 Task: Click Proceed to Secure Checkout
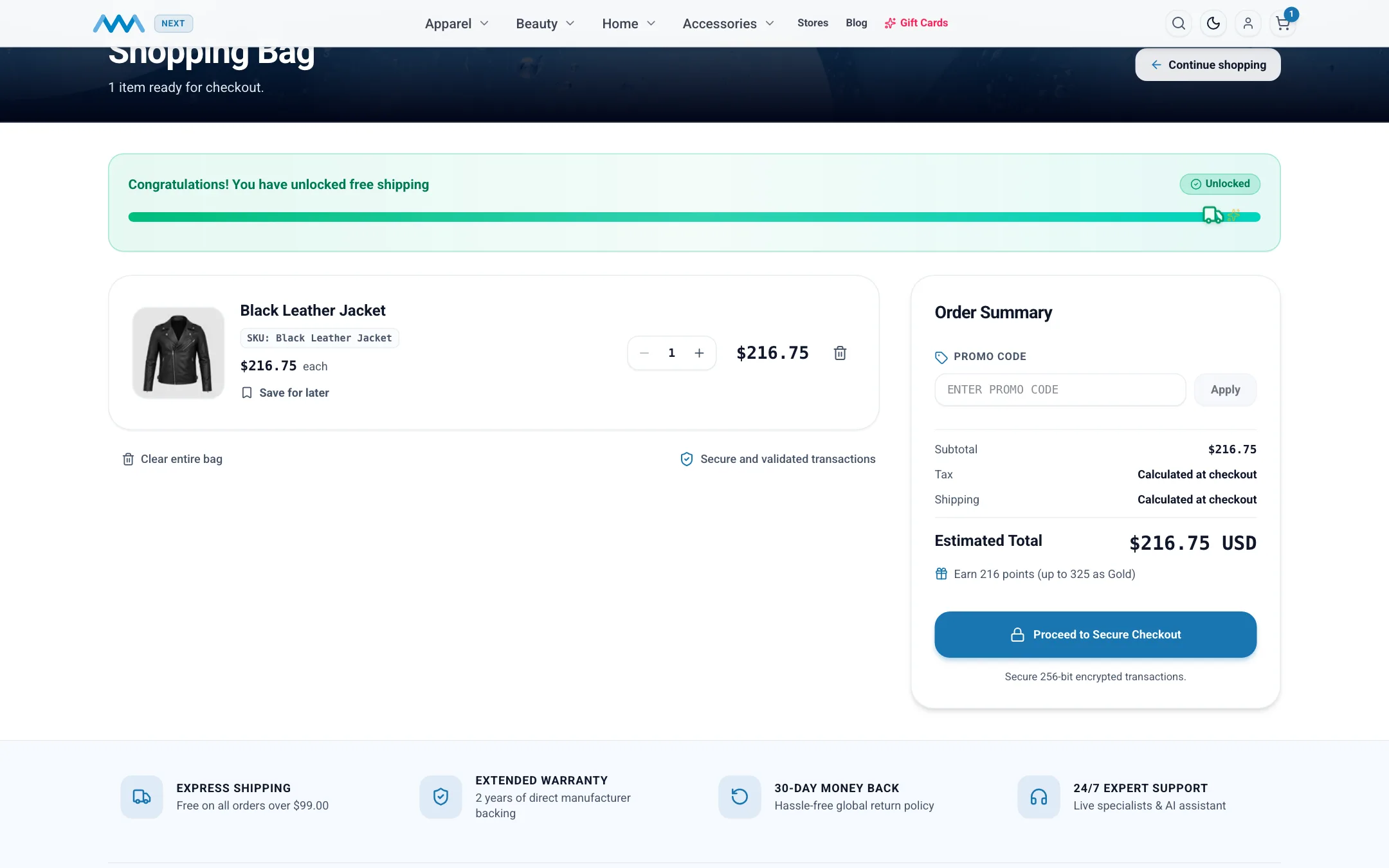pos(1095,635)
